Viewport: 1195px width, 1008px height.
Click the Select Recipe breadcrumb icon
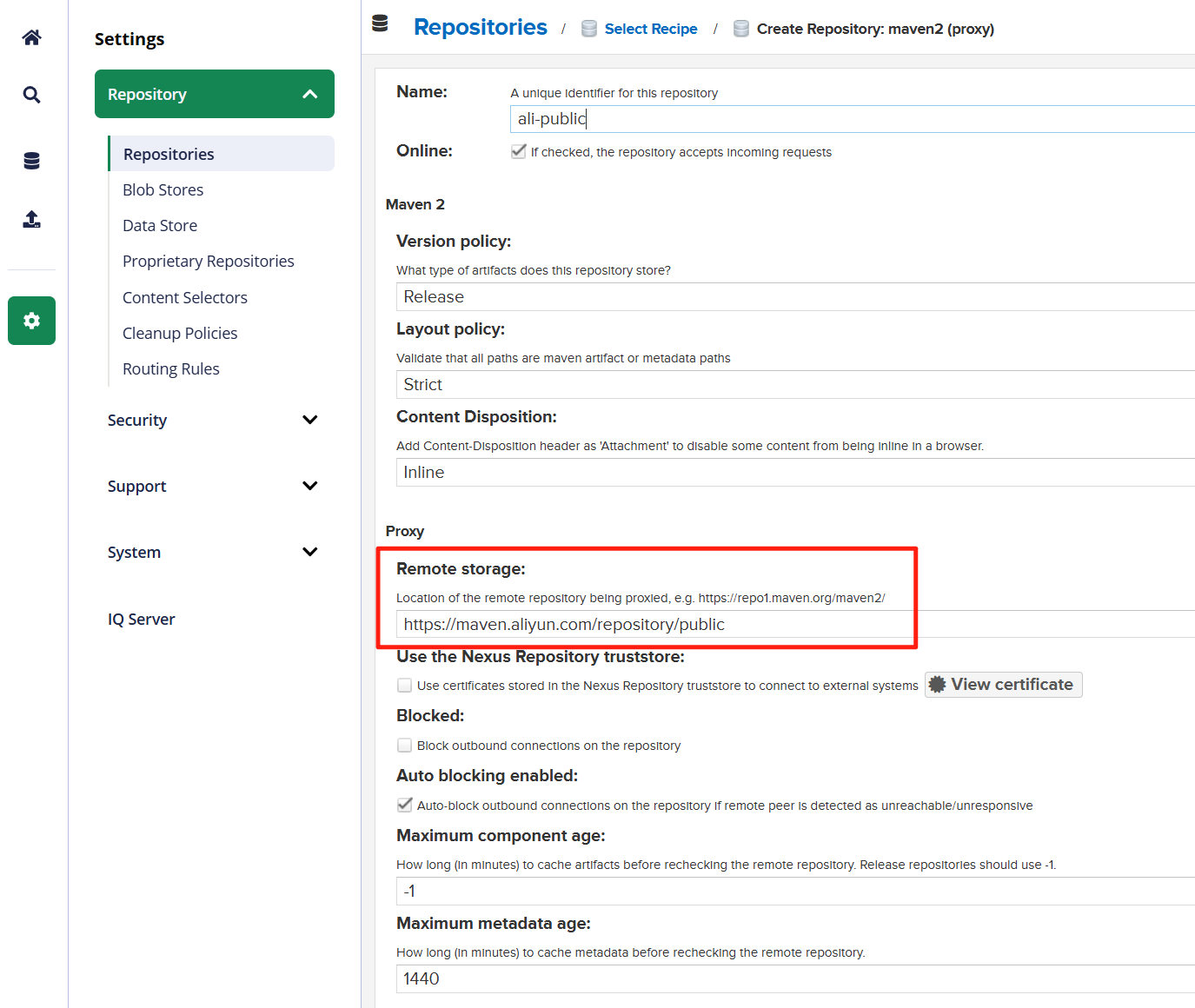[589, 29]
